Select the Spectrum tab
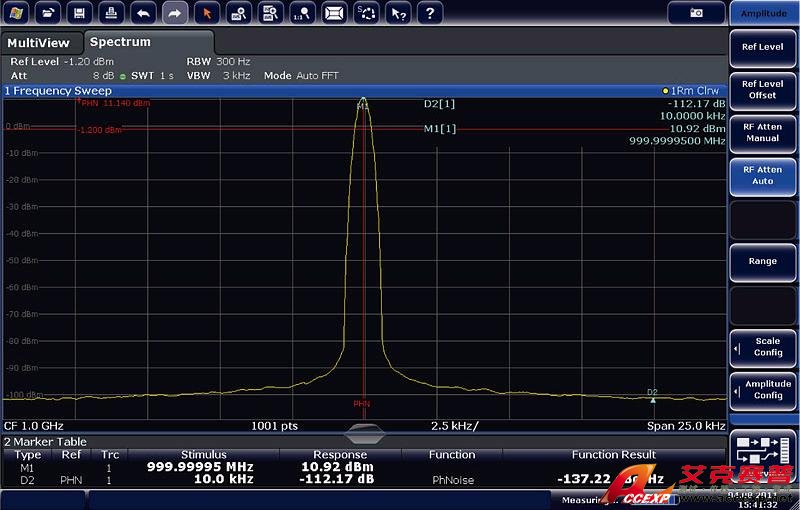The width and height of the screenshot is (800, 510). click(120, 42)
